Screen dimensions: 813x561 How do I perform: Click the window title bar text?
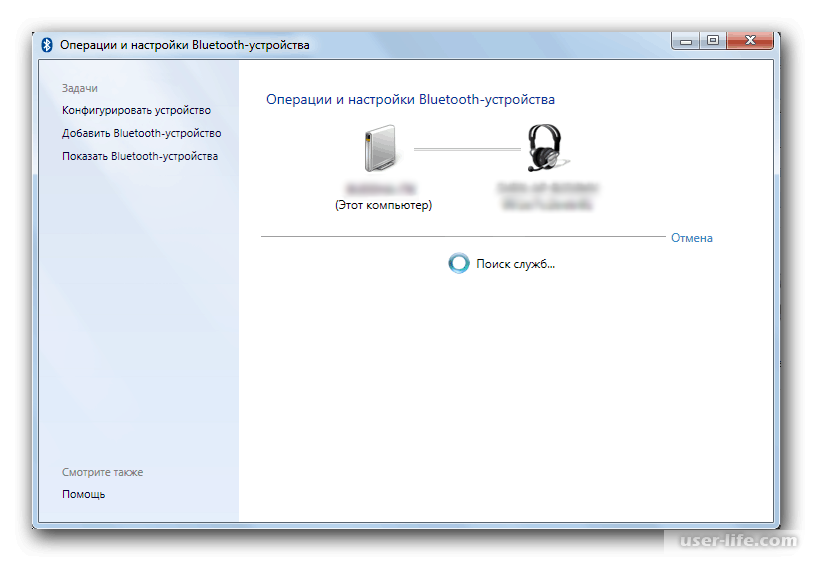click(x=185, y=45)
